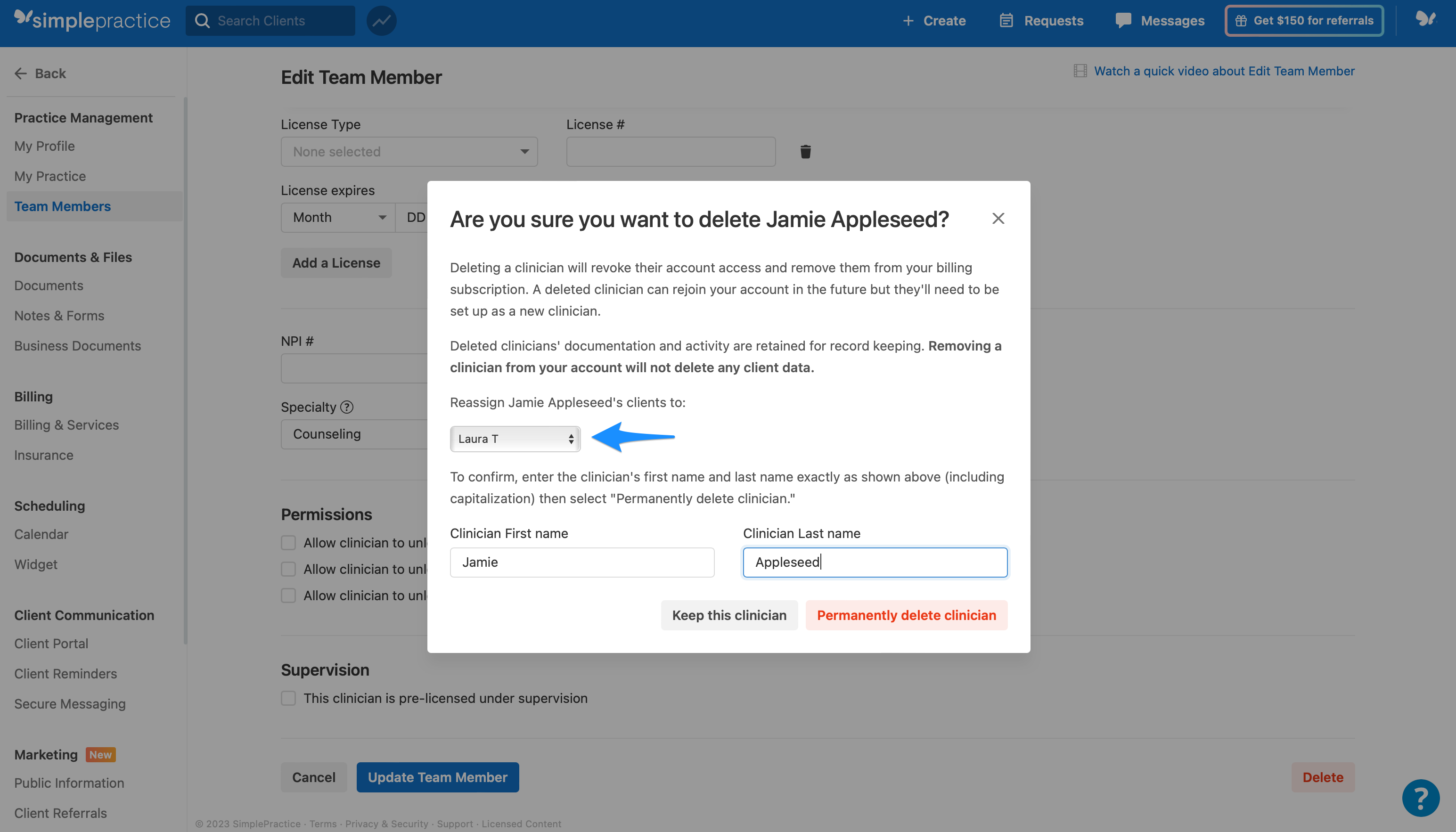Click the Search Clients magnifier icon
The image size is (1456, 832).
point(201,20)
